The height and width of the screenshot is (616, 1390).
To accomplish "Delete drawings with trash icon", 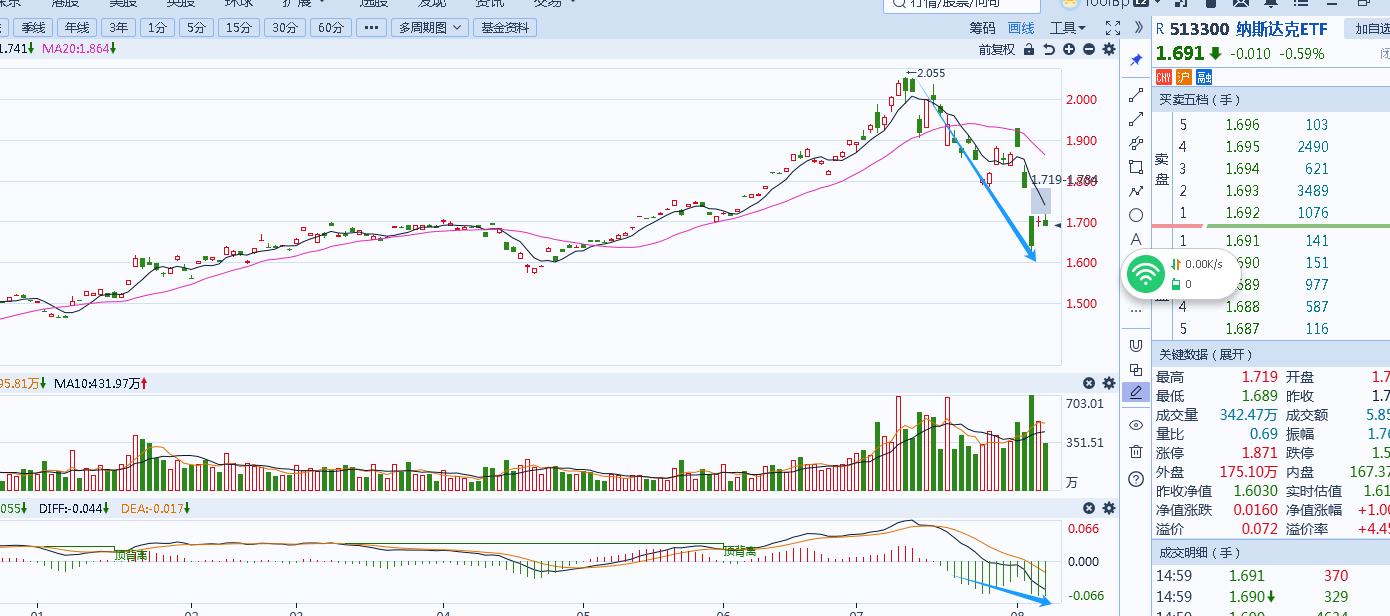I will click(1136, 452).
